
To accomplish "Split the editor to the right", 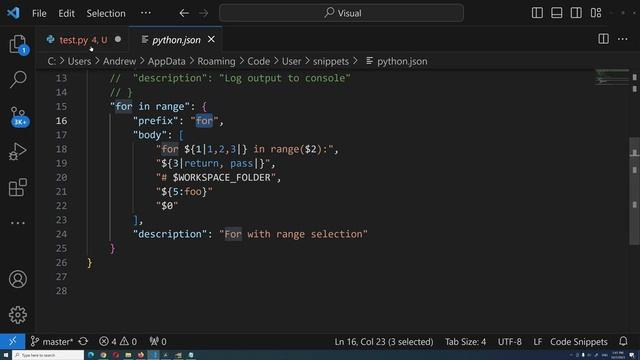I will point(603,39).
